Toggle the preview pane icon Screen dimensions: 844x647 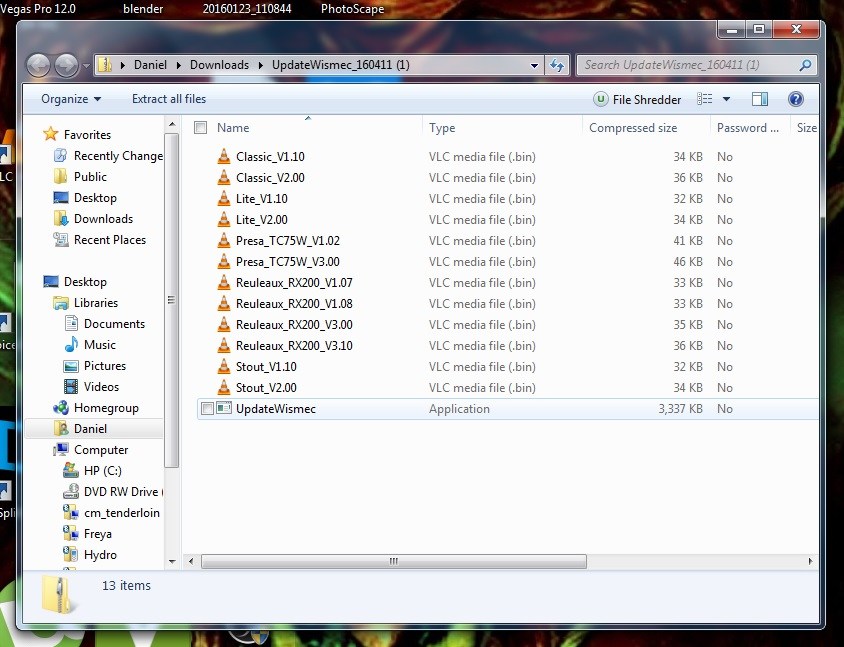coord(760,99)
